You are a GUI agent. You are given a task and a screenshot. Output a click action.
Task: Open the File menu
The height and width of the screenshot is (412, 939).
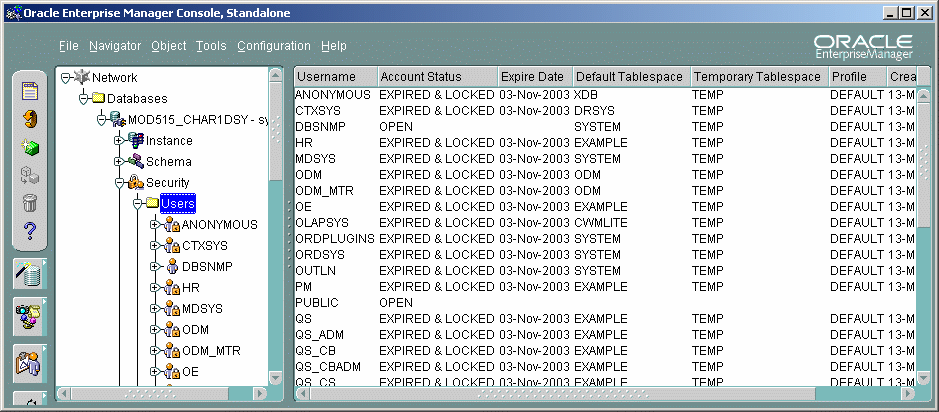[x=69, y=46]
